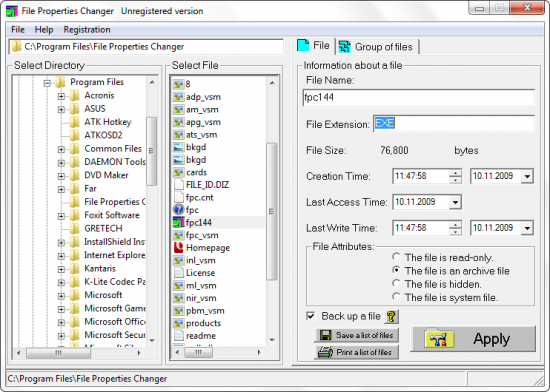Open the Last Access Time date dropdown
The width and height of the screenshot is (550, 392).
(x=455, y=202)
